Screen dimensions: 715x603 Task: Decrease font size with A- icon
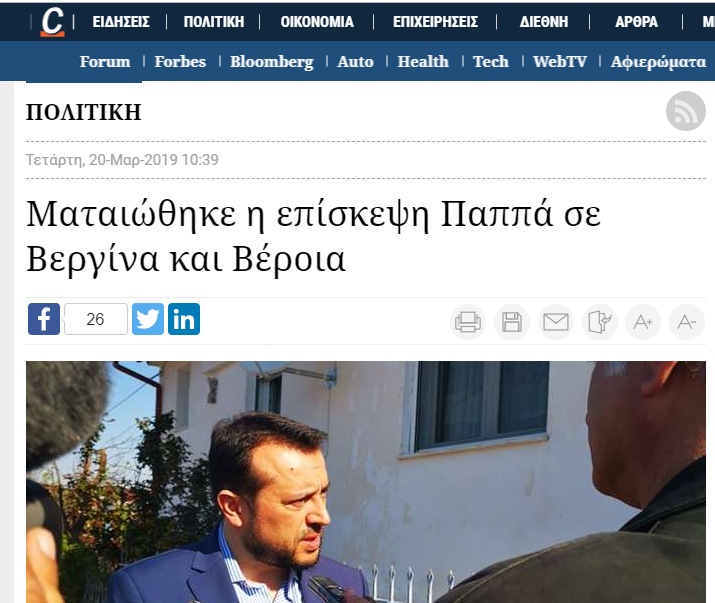click(687, 322)
